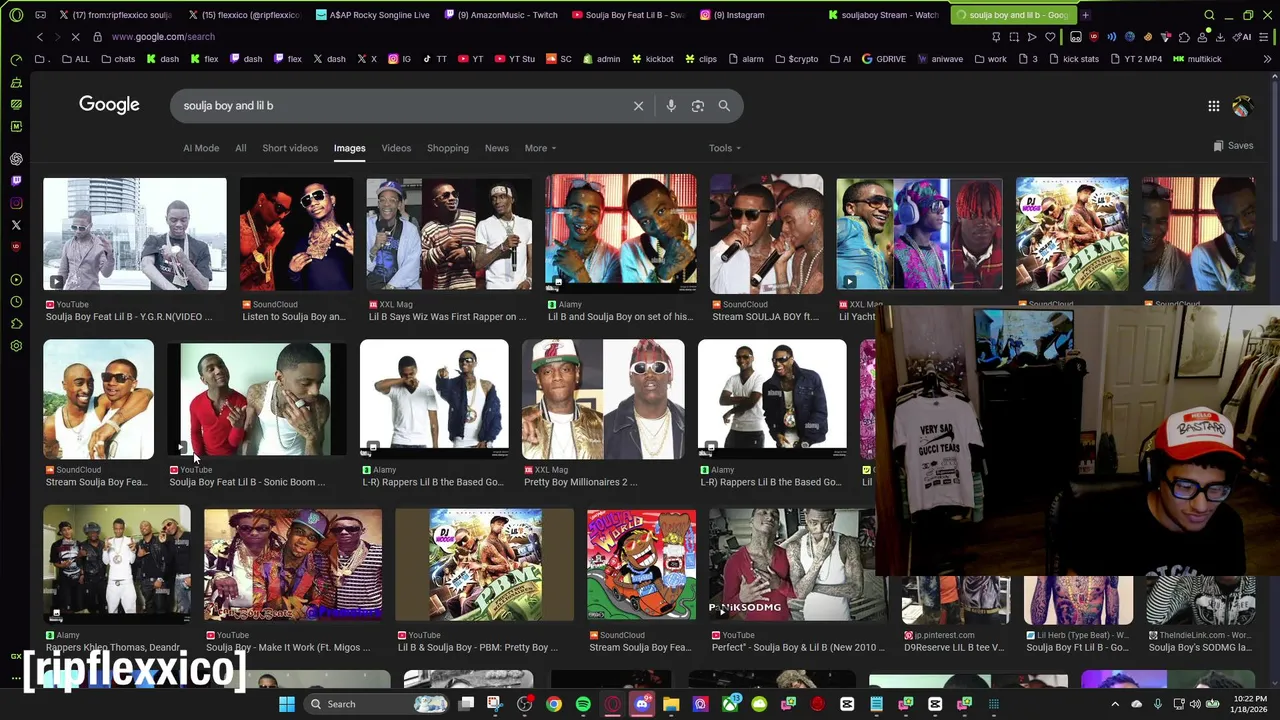
Task: Clear the Google search box text
Action: click(638, 106)
